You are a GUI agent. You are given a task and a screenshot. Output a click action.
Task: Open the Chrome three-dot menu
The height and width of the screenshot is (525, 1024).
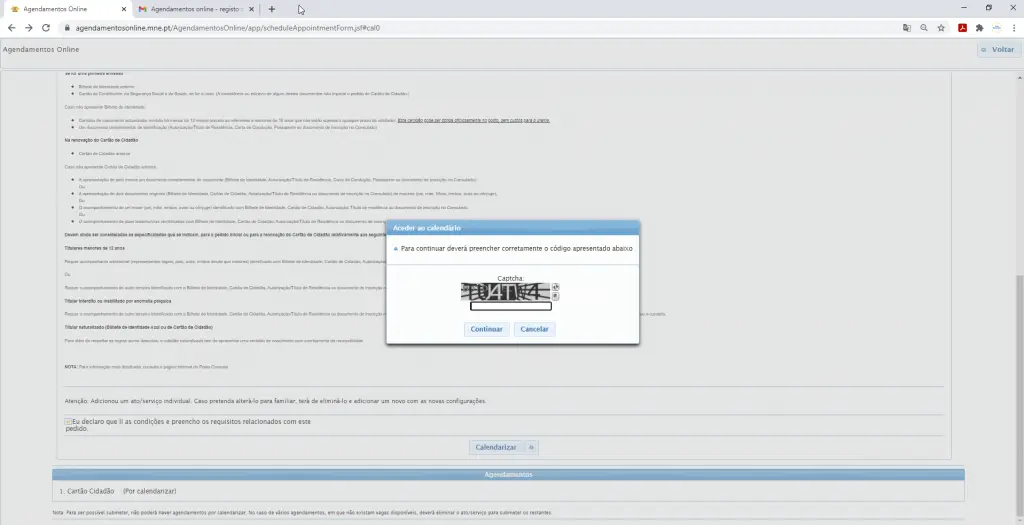tap(1013, 28)
